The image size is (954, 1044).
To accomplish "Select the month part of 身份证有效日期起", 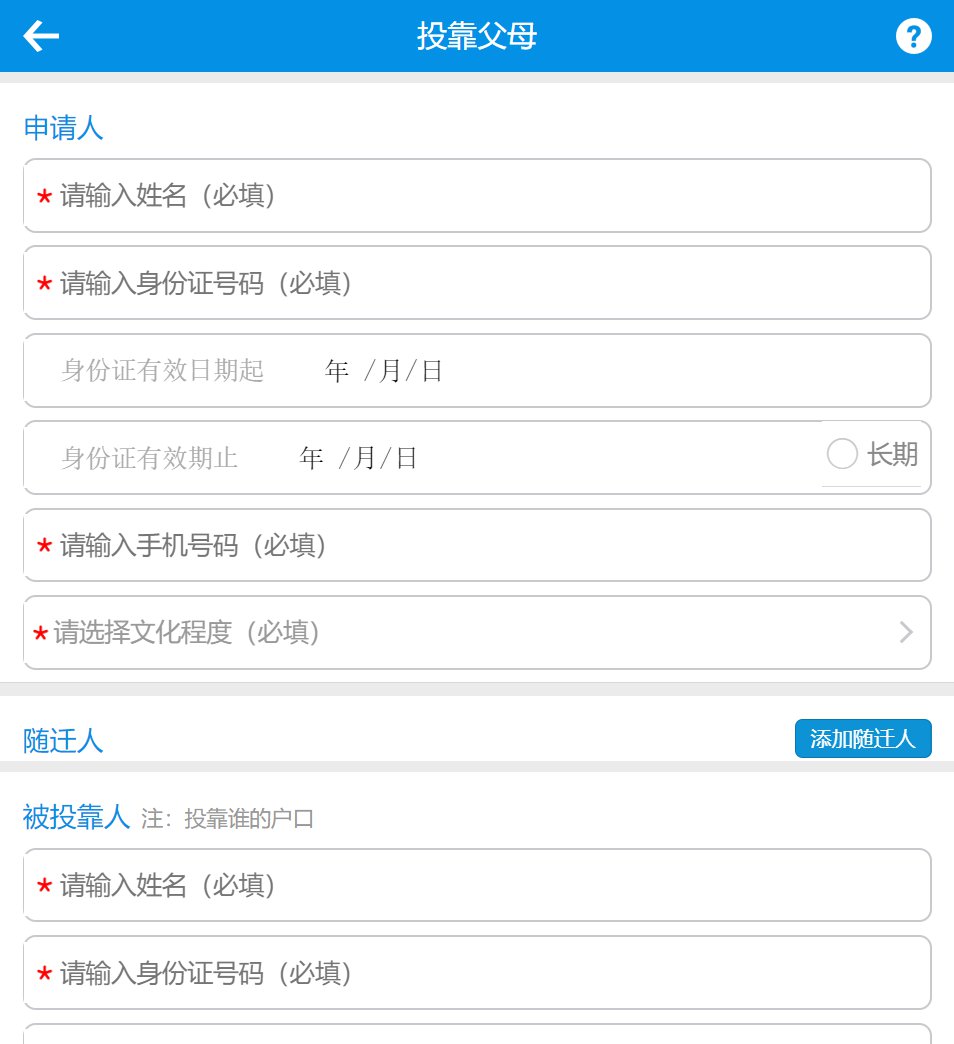I will click(390, 372).
